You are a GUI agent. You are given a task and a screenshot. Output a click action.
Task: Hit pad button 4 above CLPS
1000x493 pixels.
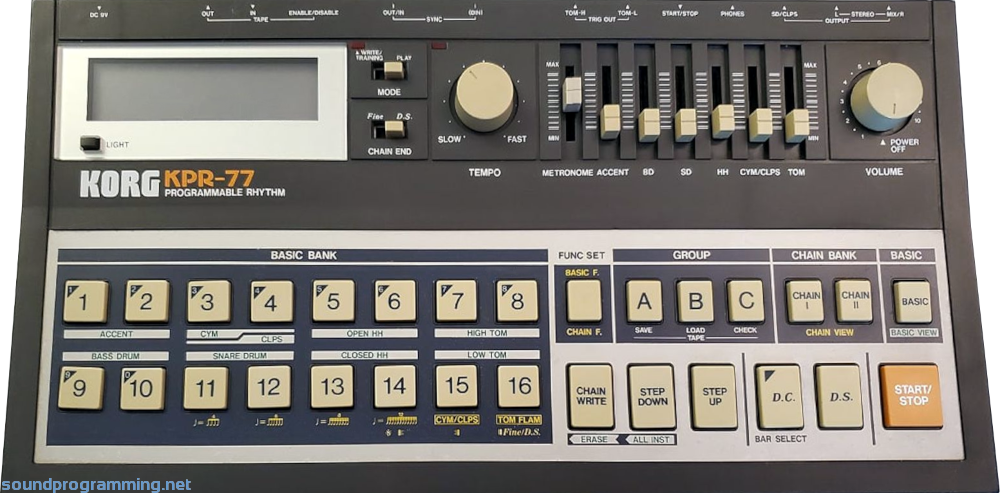click(272, 301)
